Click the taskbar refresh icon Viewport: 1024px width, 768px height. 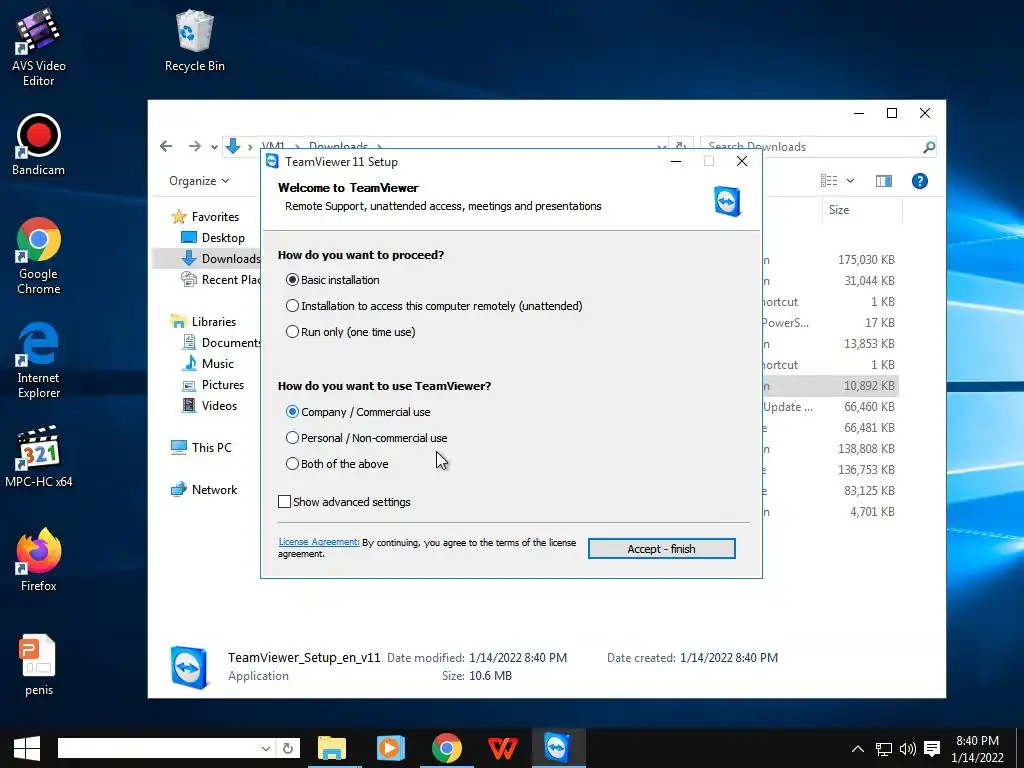tap(288, 748)
